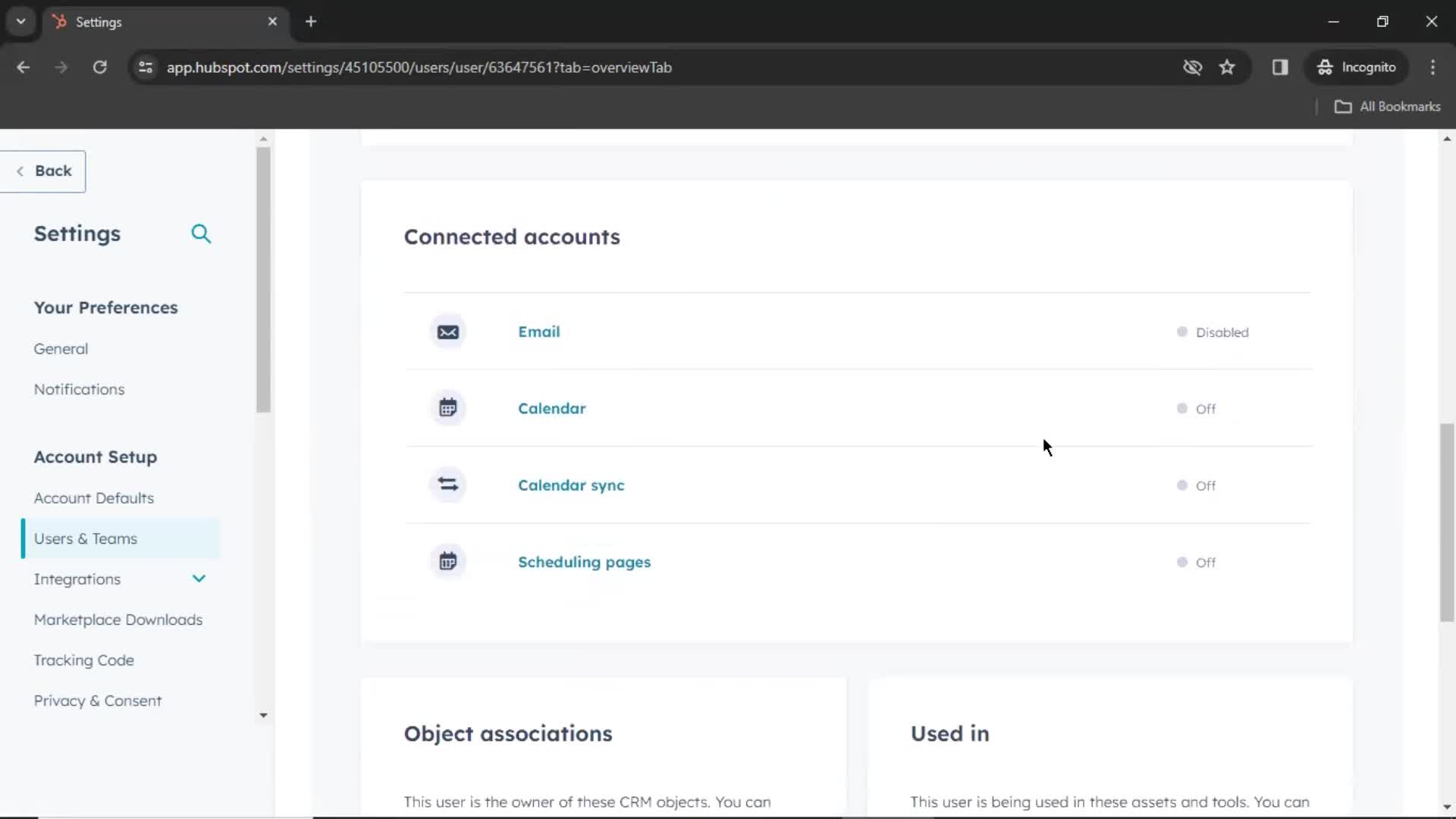Click the Email link to configure
The width and height of the screenshot is (1456, 819).
tap(539, 332)
